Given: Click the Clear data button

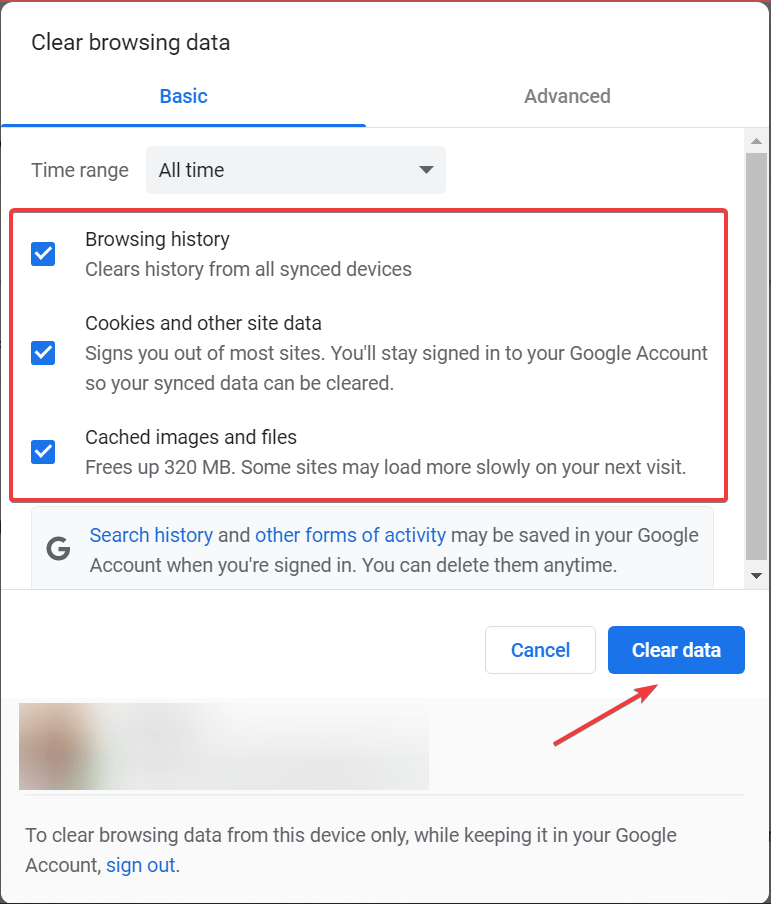Looking at the screenshot, I should (x=676, y=650).
